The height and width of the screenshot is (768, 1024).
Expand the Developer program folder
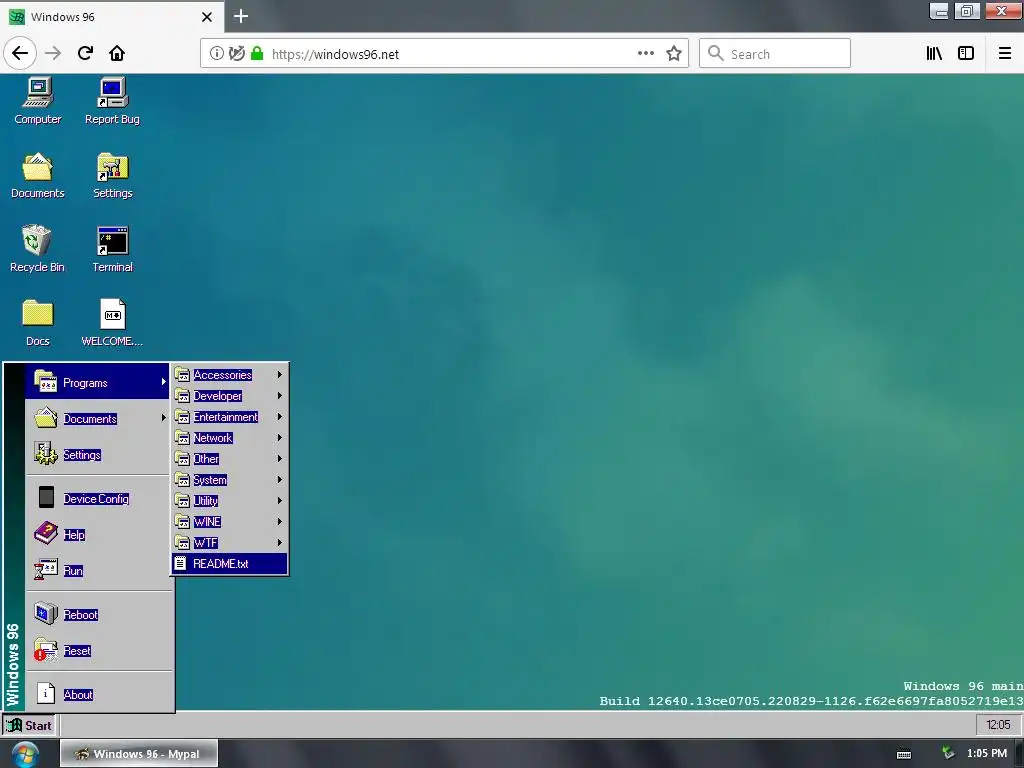(229, 396)
